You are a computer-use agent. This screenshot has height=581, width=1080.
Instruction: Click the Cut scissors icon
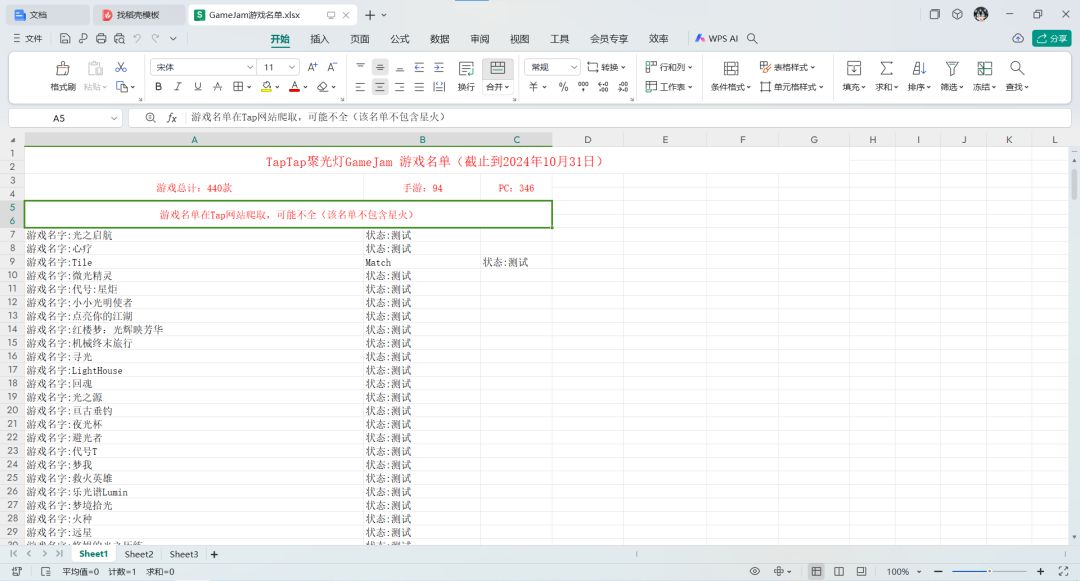[x=121, y=67]
